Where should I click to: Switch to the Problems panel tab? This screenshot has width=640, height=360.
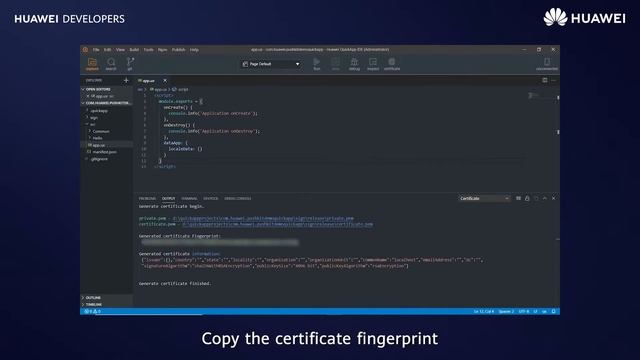point(147,198)
